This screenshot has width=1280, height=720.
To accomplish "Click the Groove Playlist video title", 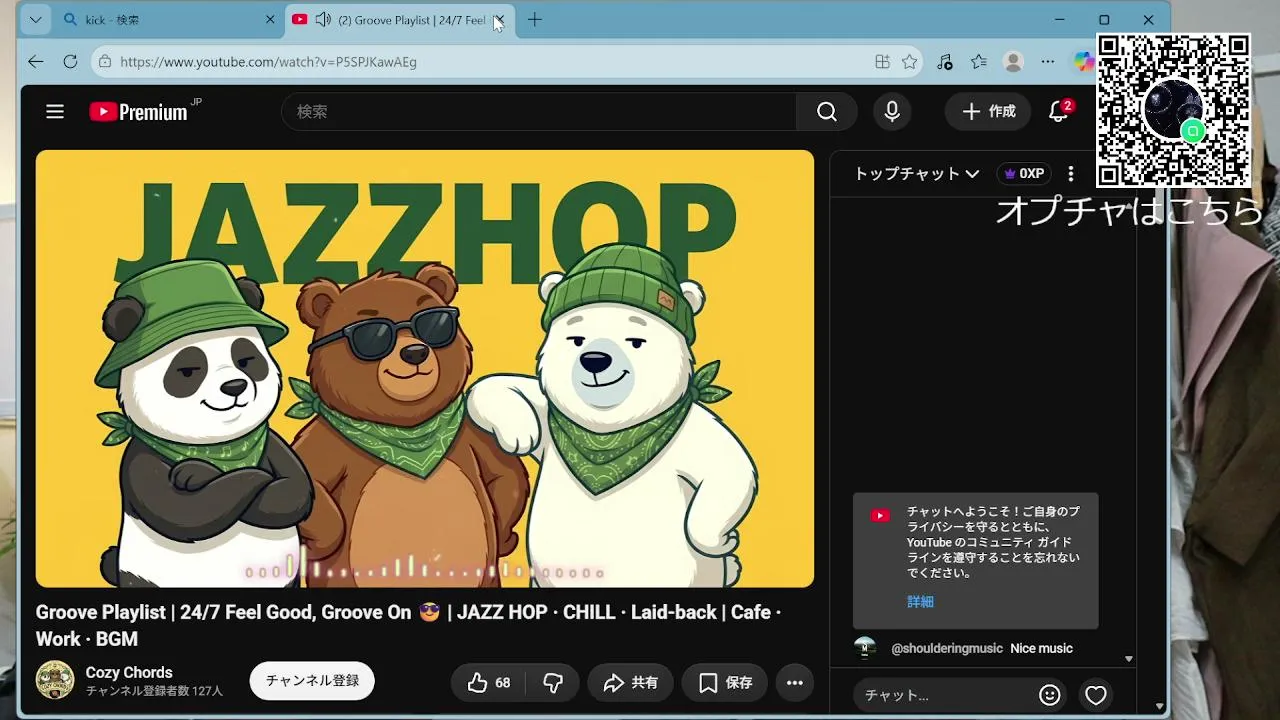I will 409,625.
